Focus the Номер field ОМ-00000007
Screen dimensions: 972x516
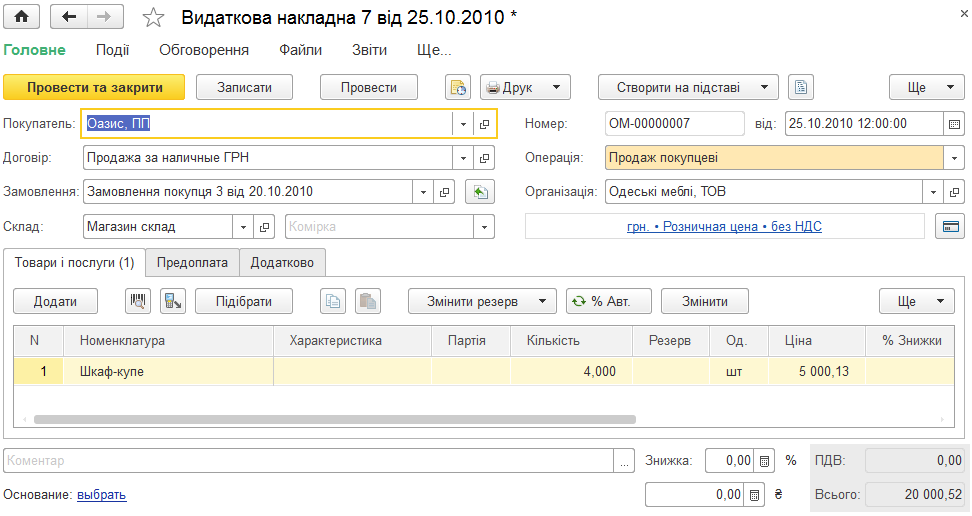point(674,124)
